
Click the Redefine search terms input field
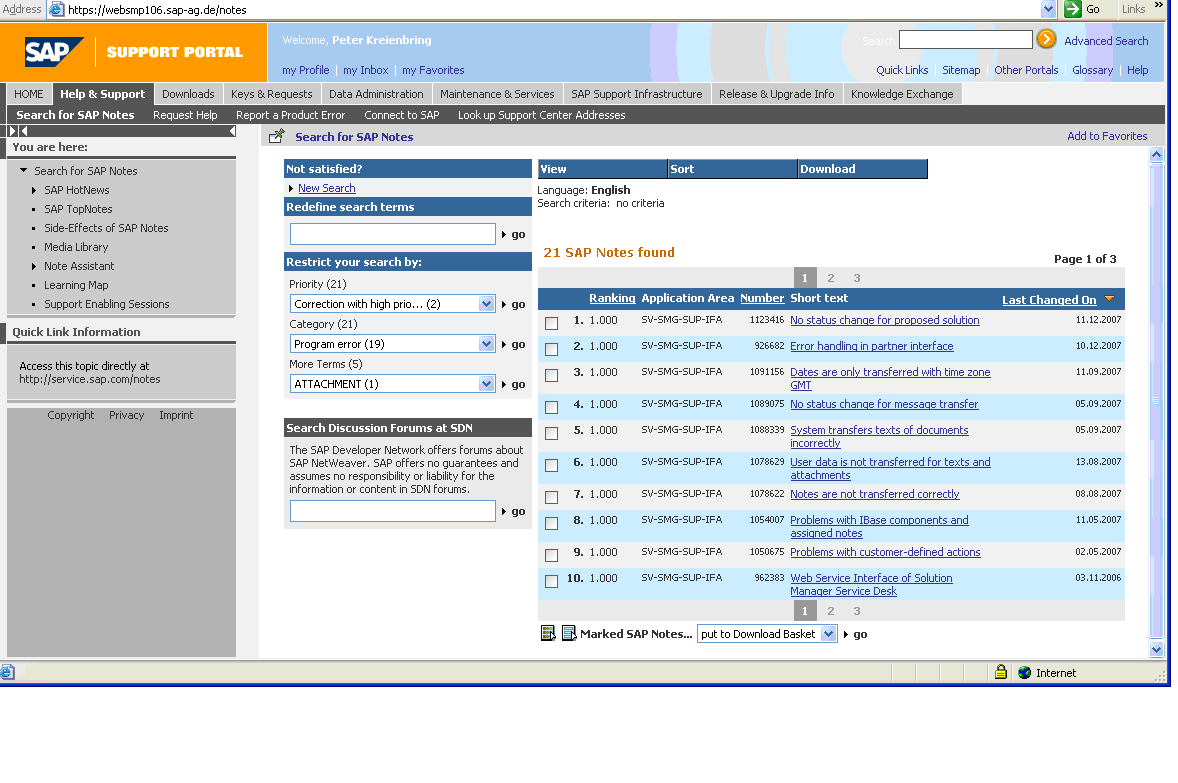(393, 234)
